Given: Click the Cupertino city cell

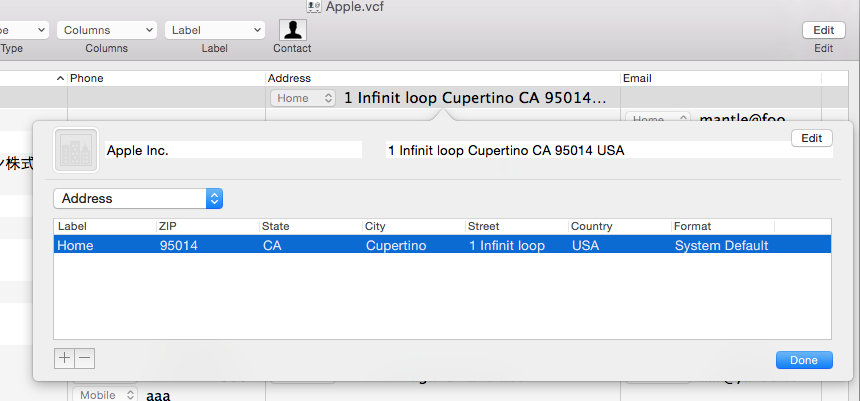Looking at the screenshot, I should pyautogui.click(x=396, y=245).
